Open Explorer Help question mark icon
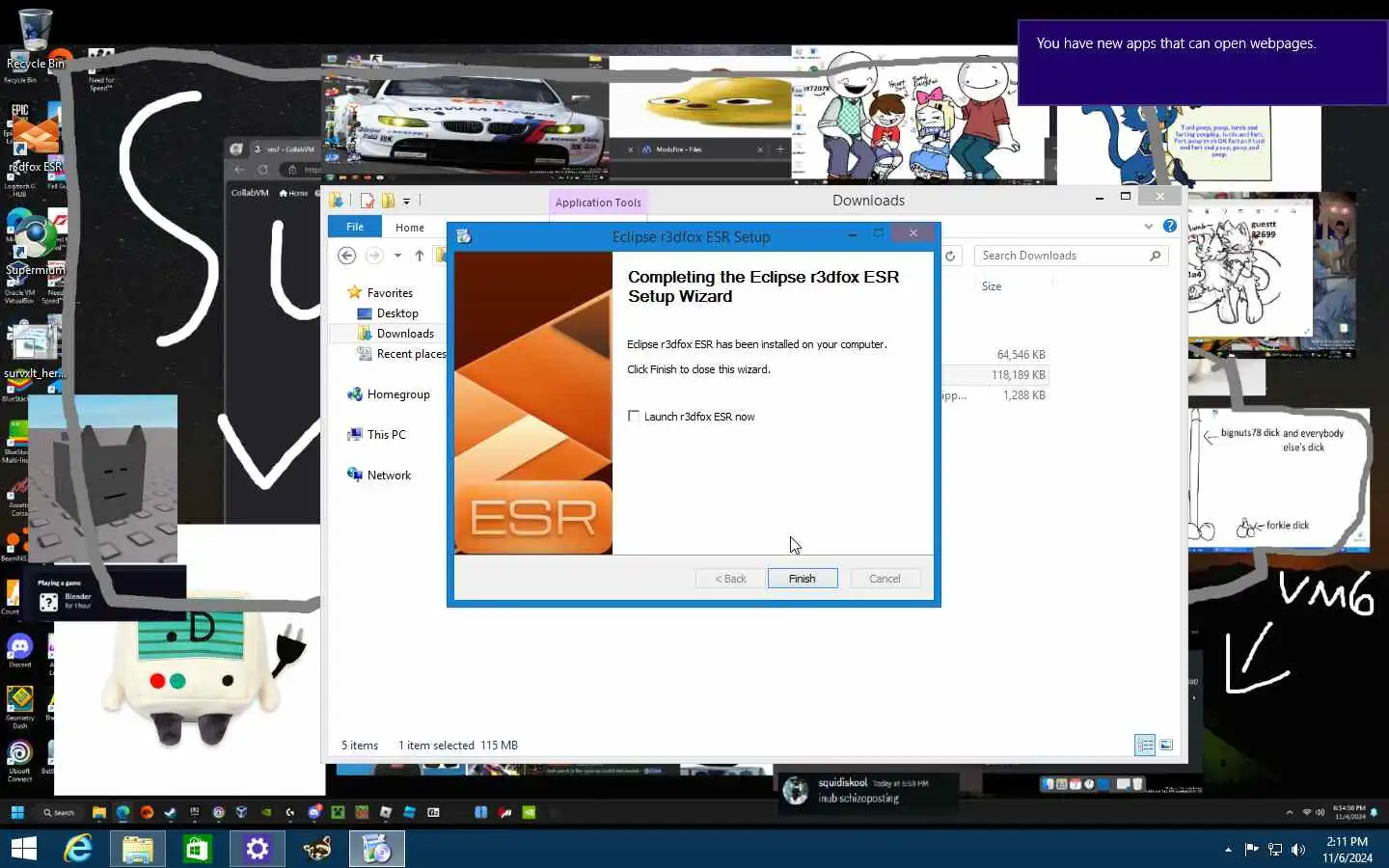The image size is (1389, 868). coord(1170,226)
